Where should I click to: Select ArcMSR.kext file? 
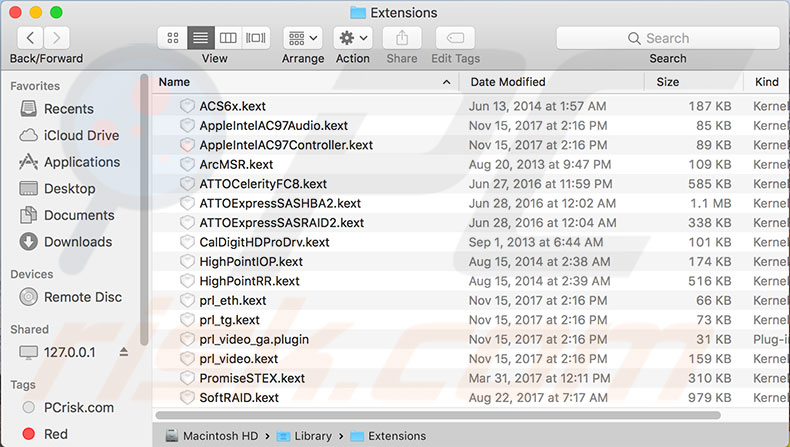[x=236, y=164]
